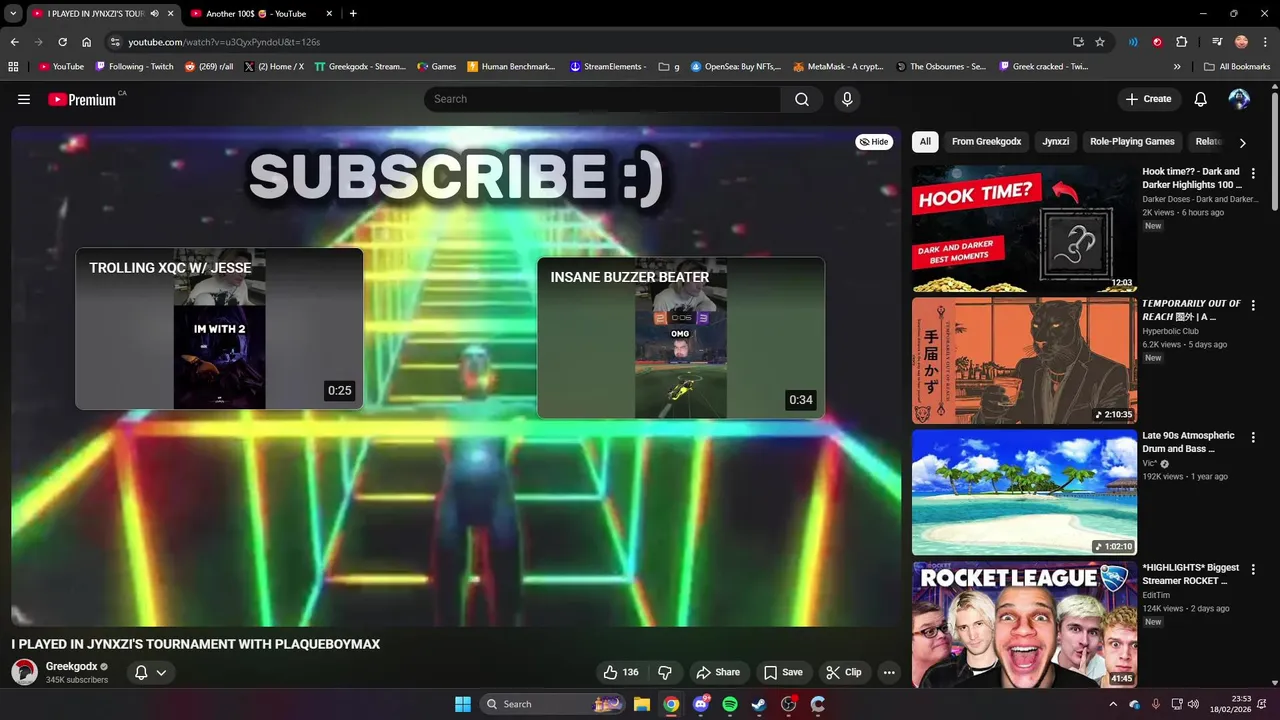
Task: Select the From Greekgodx filter chip
Action: click(986, 142)
